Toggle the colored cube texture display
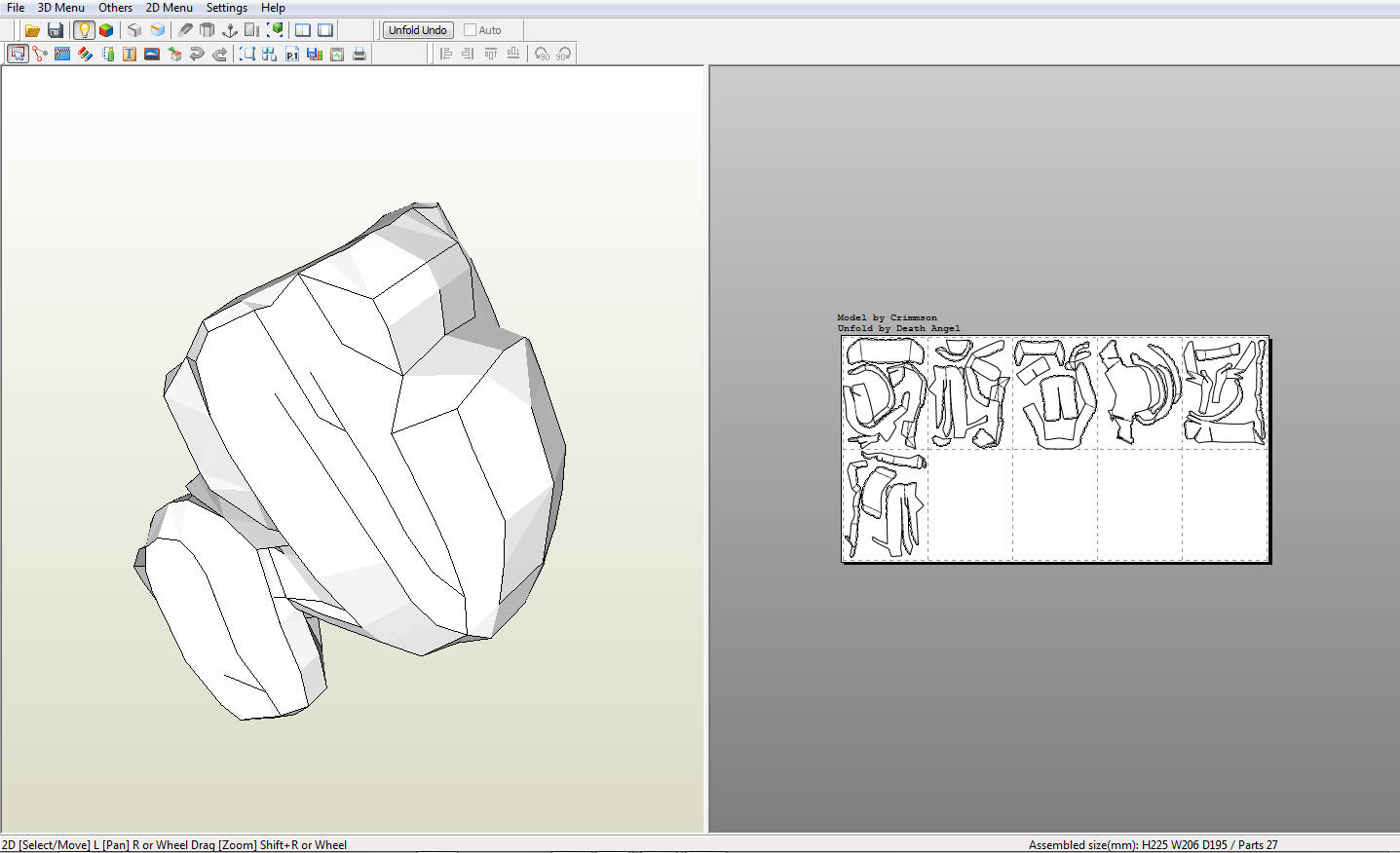The height and width of the screenshot is (853, 1400). click(106, 30)
